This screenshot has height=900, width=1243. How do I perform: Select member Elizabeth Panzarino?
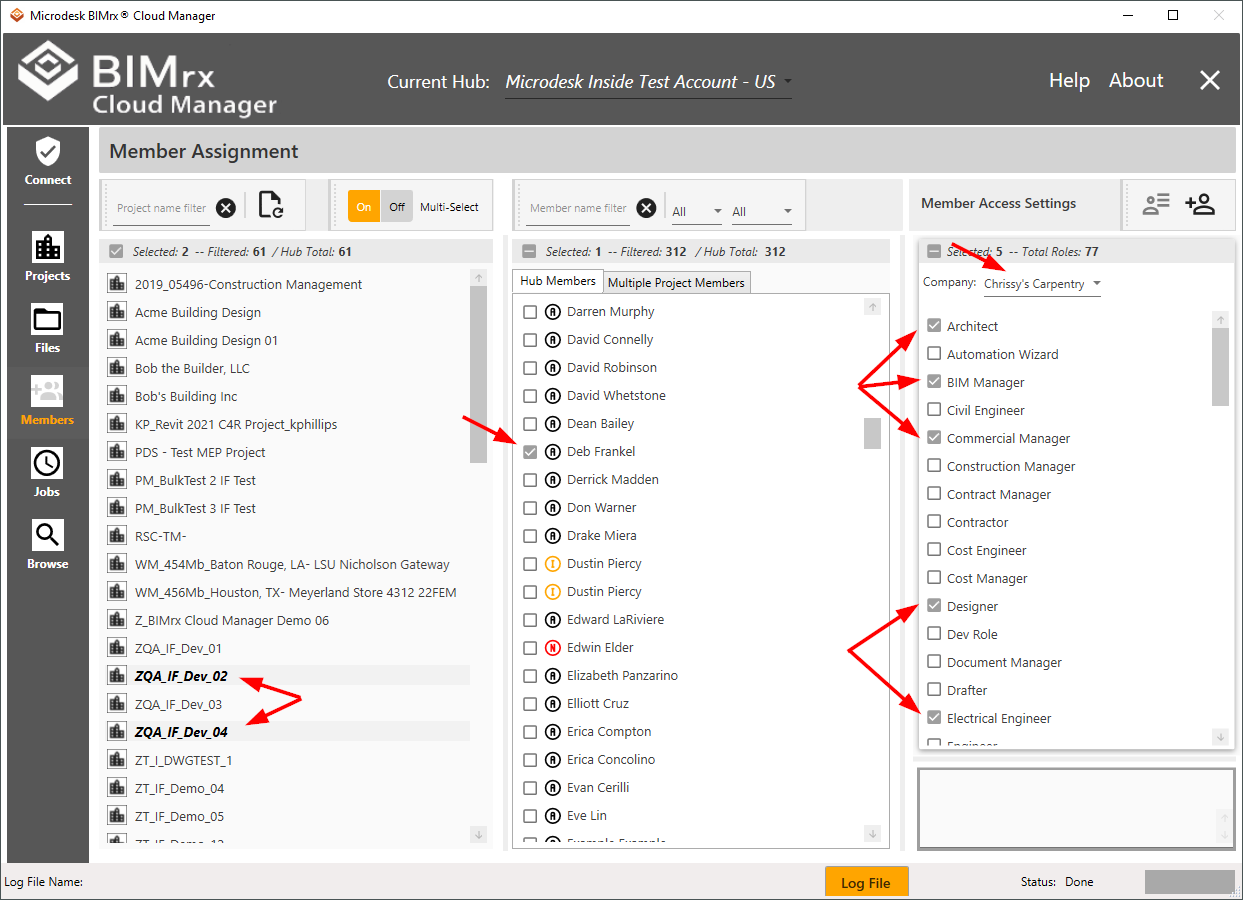[x=622, y=676]
